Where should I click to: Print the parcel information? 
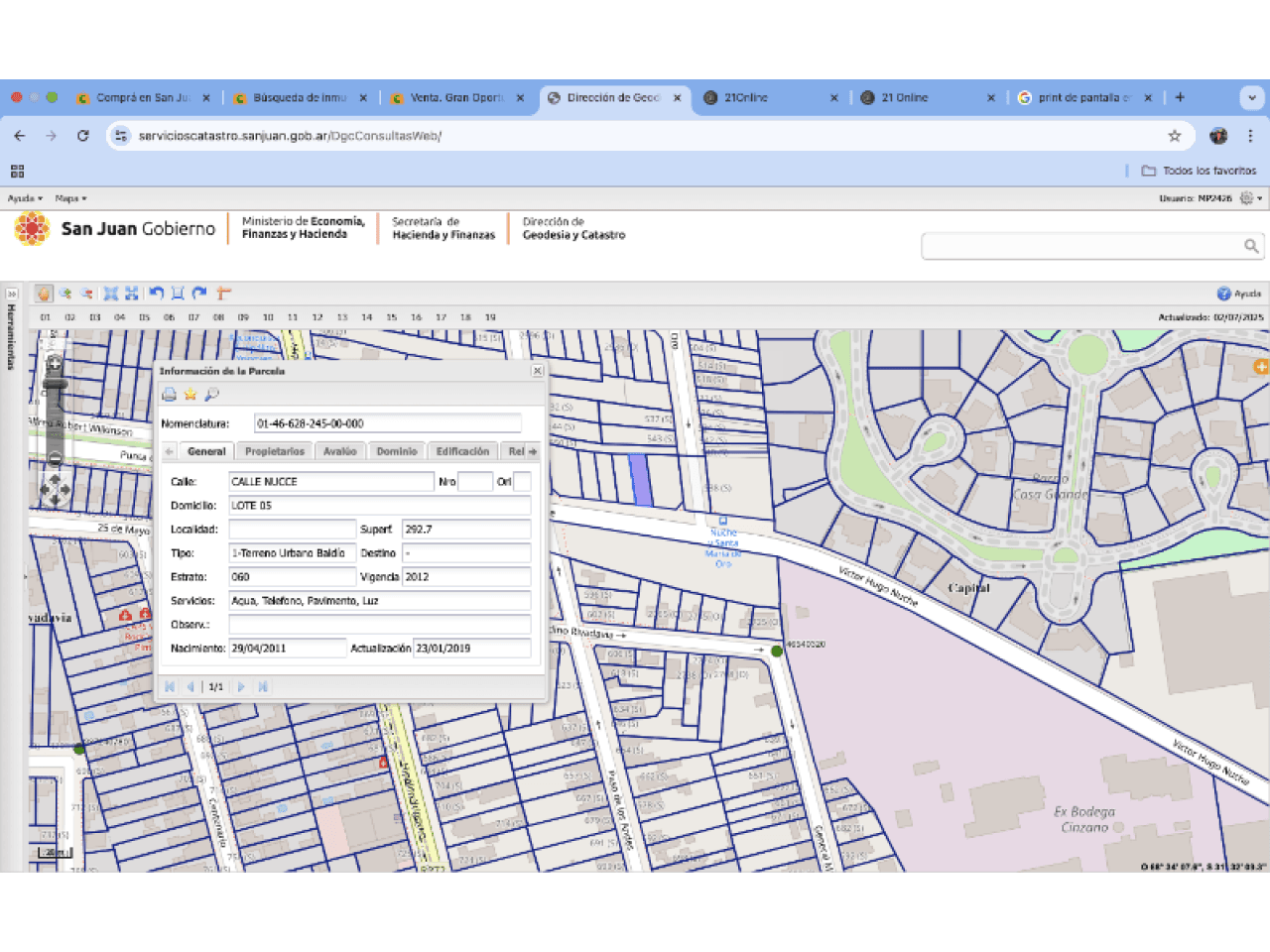[x=170, y=395]
